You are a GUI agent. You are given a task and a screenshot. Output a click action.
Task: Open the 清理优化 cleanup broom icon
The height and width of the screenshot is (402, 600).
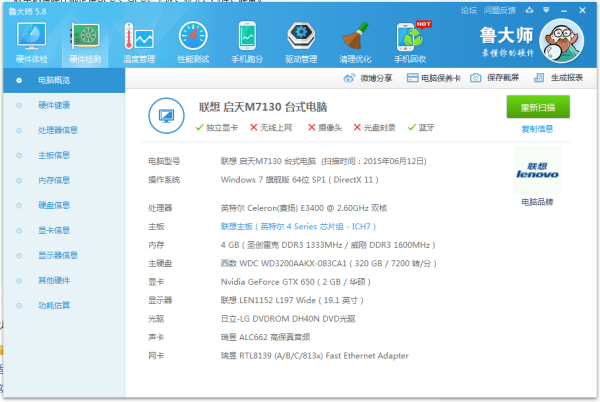click(355, 42)
